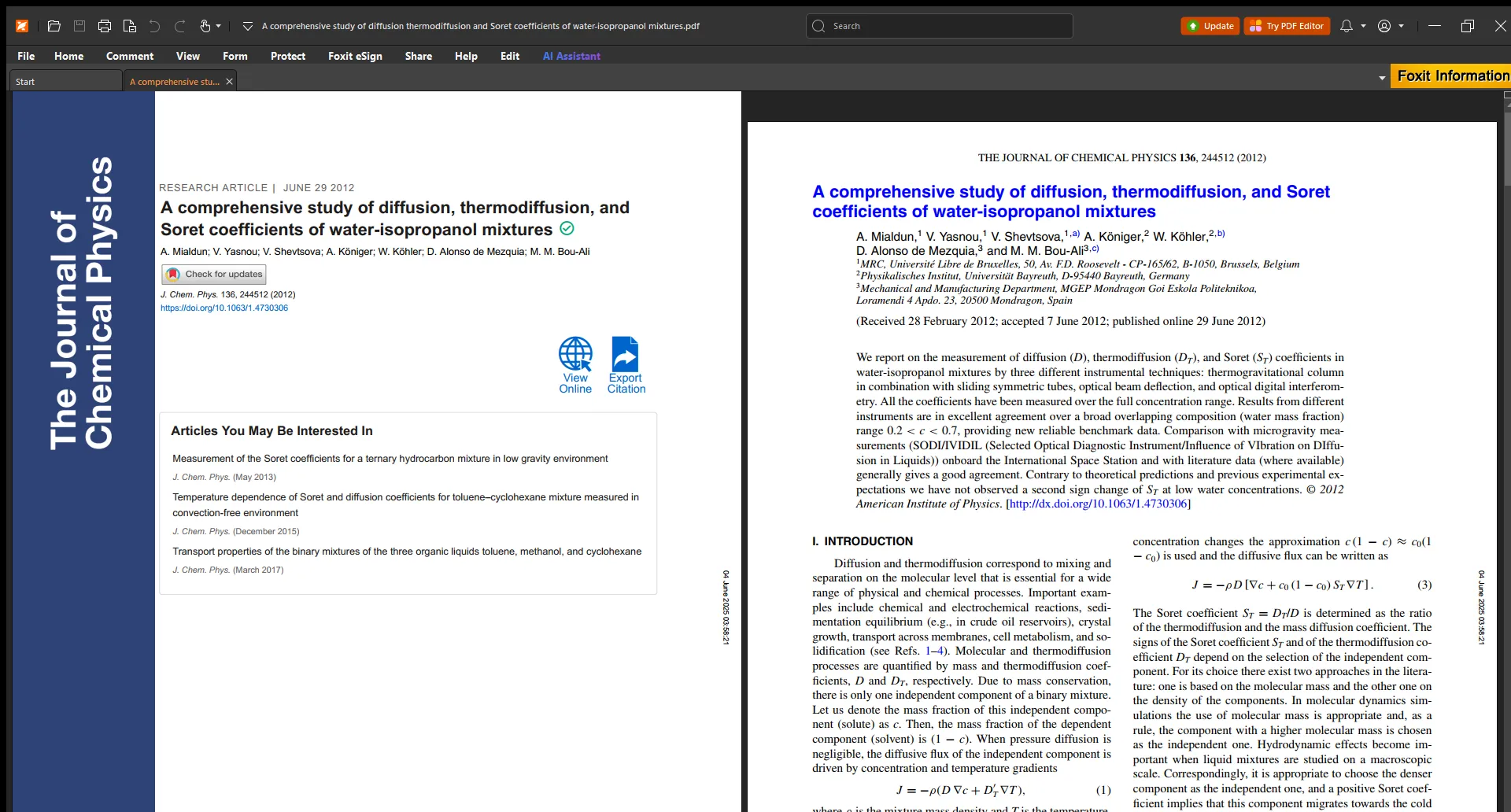Click the orange Update button
This screenshot has height=812, width=1511.
coord(1210,26)
